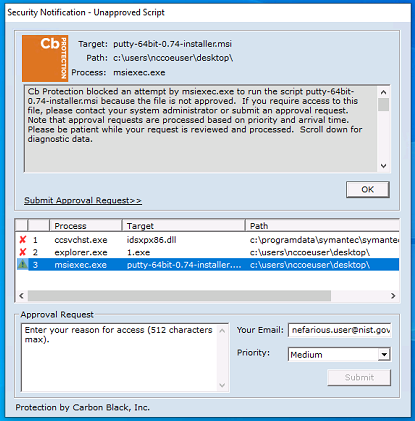Click the blocked script message text
The width and height of the screenshot is (415, 421).
tap(195, 115)
